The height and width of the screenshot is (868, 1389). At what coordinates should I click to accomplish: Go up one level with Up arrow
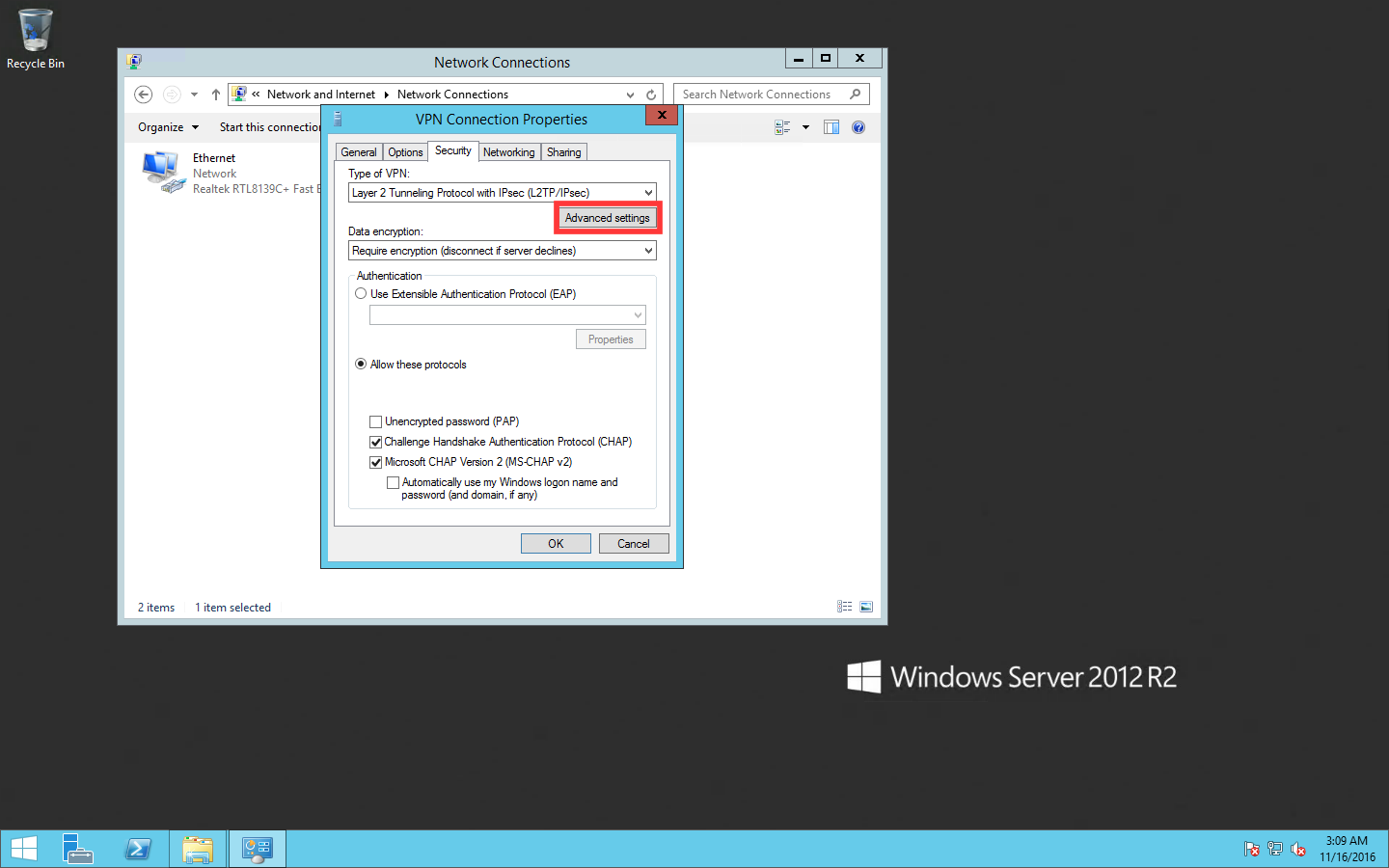(215, 95)
